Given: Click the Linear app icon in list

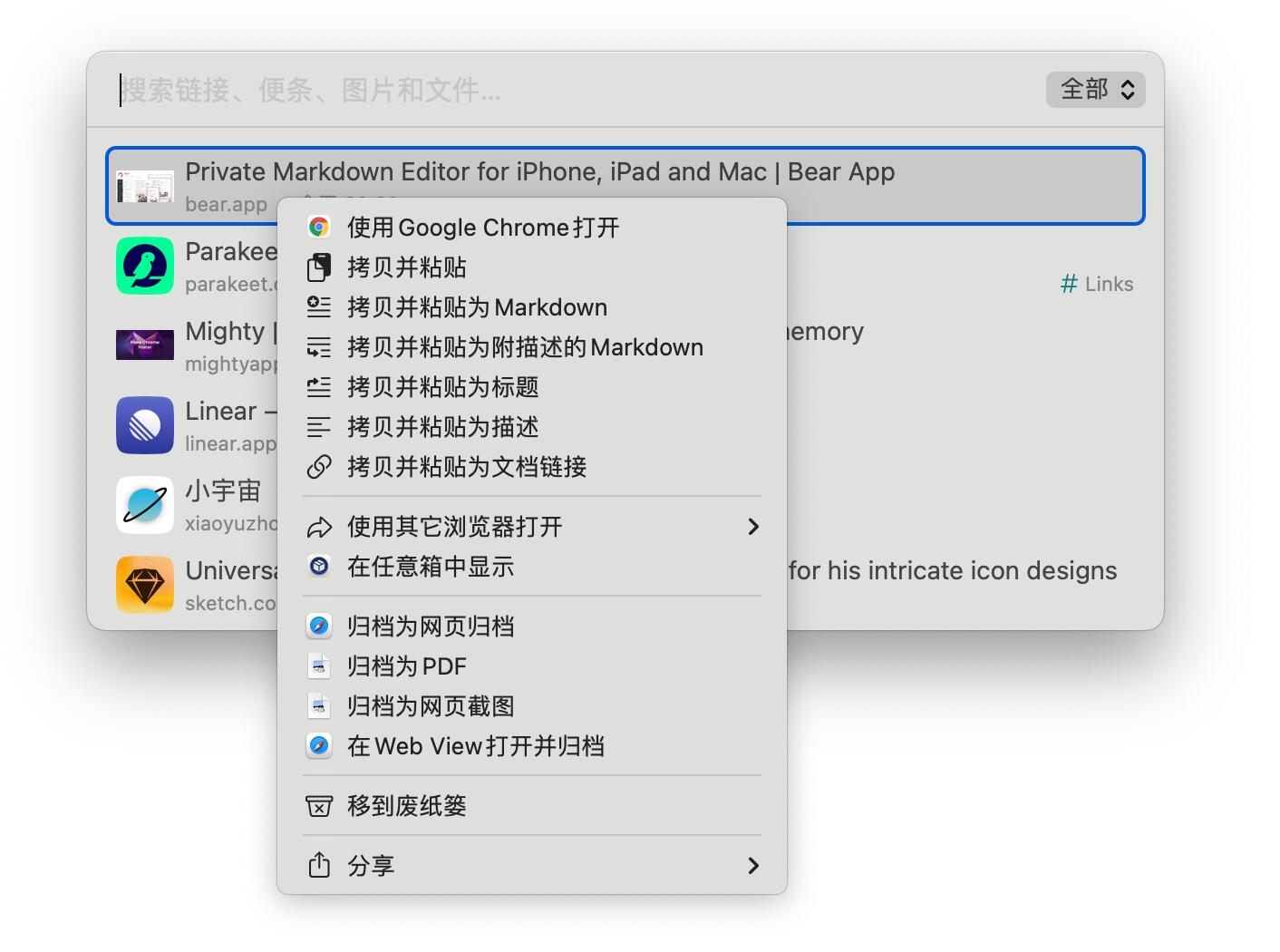Looking at the screenshot, I should point(145,425).
